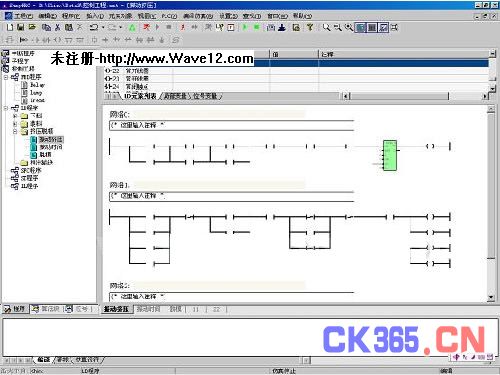Click the magnifier zoom icon in toolbar
This screenshot has width=500, height=375.
[x=326, y=27]
